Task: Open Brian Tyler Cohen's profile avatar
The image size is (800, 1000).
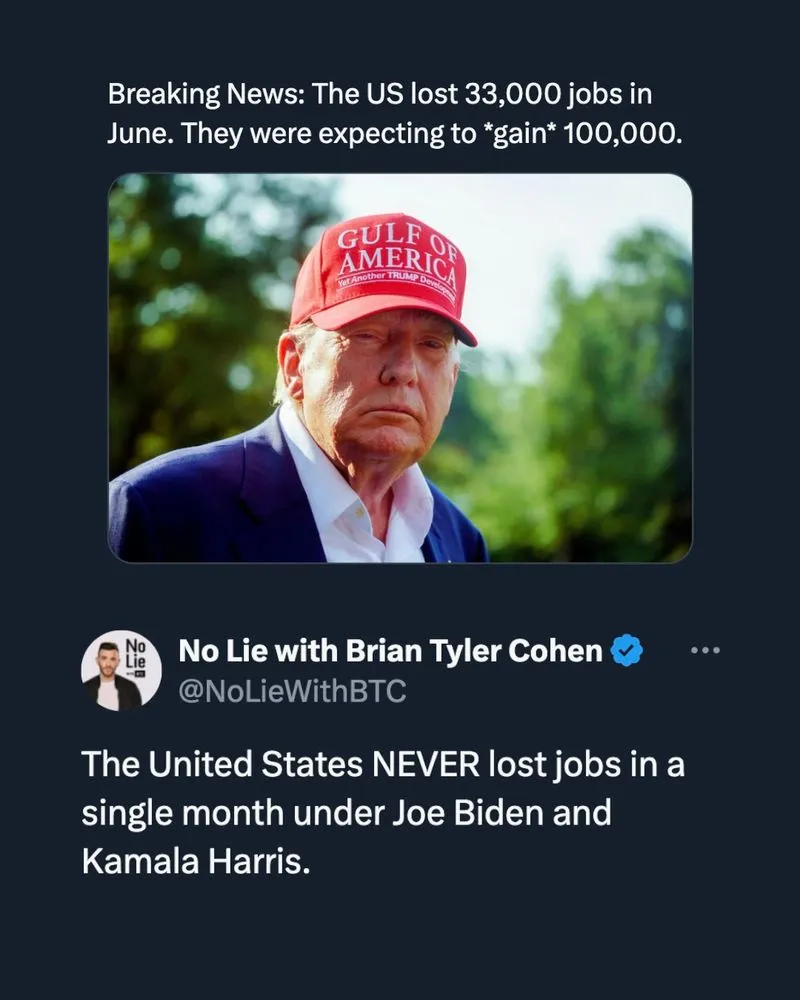Action: coord(121,670)
